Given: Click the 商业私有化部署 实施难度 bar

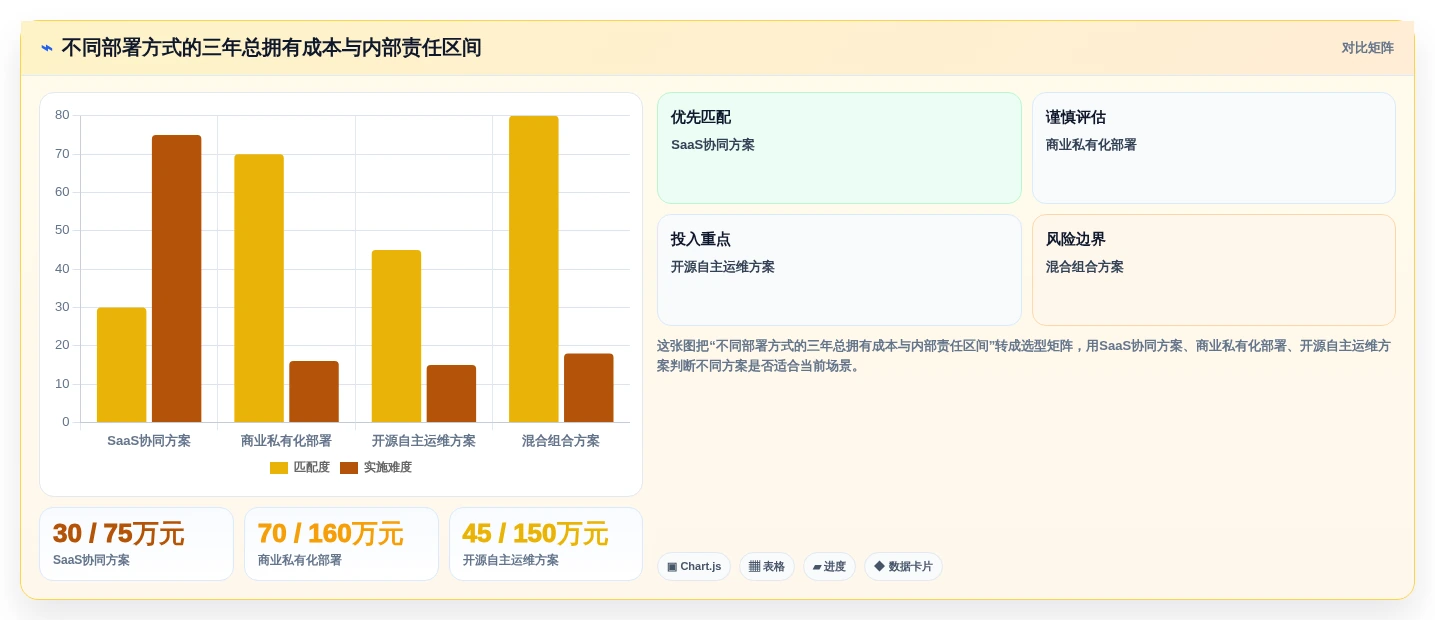Looking at the screenshot, I should [x=314, y=392].
